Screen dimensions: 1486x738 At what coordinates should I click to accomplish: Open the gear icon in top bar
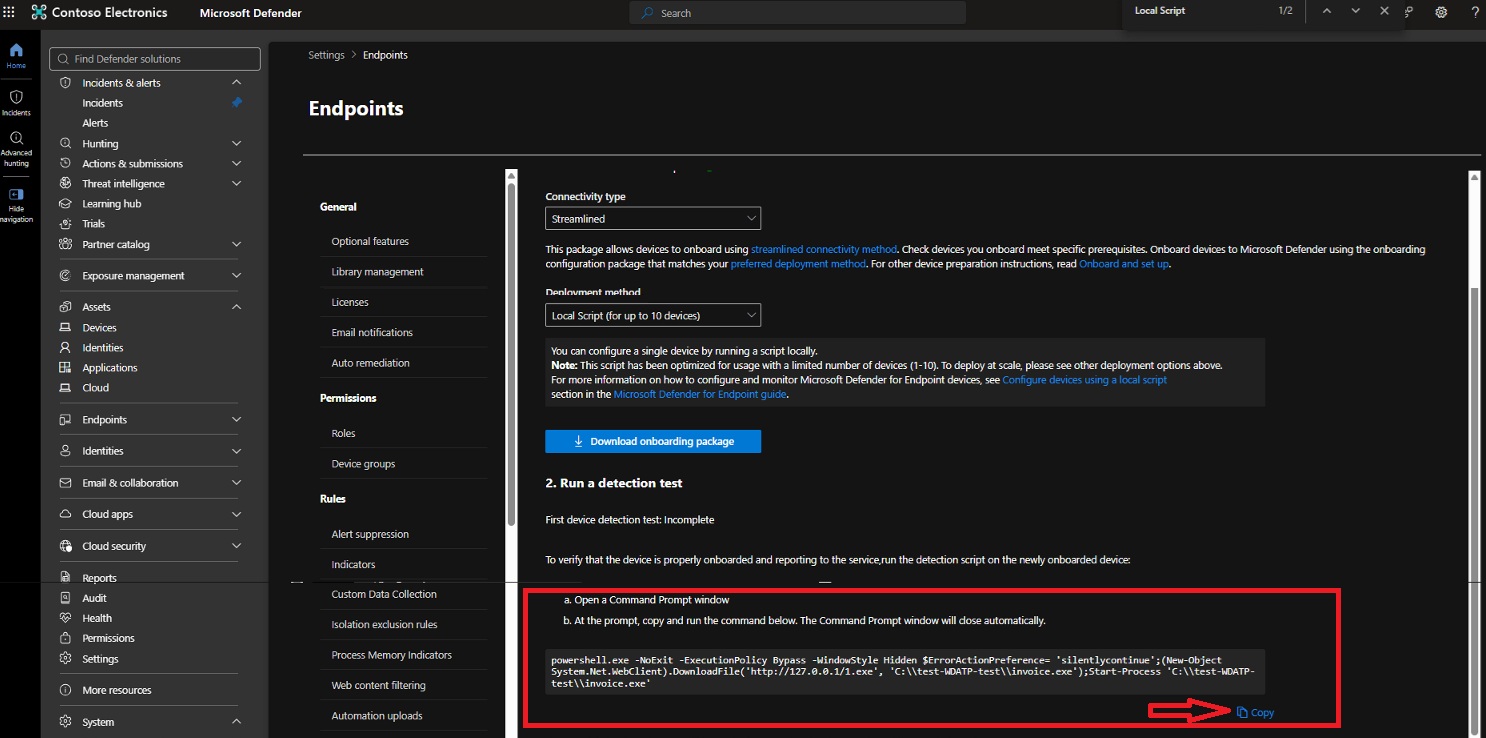pyautogui.click(x=1441, y=13)
